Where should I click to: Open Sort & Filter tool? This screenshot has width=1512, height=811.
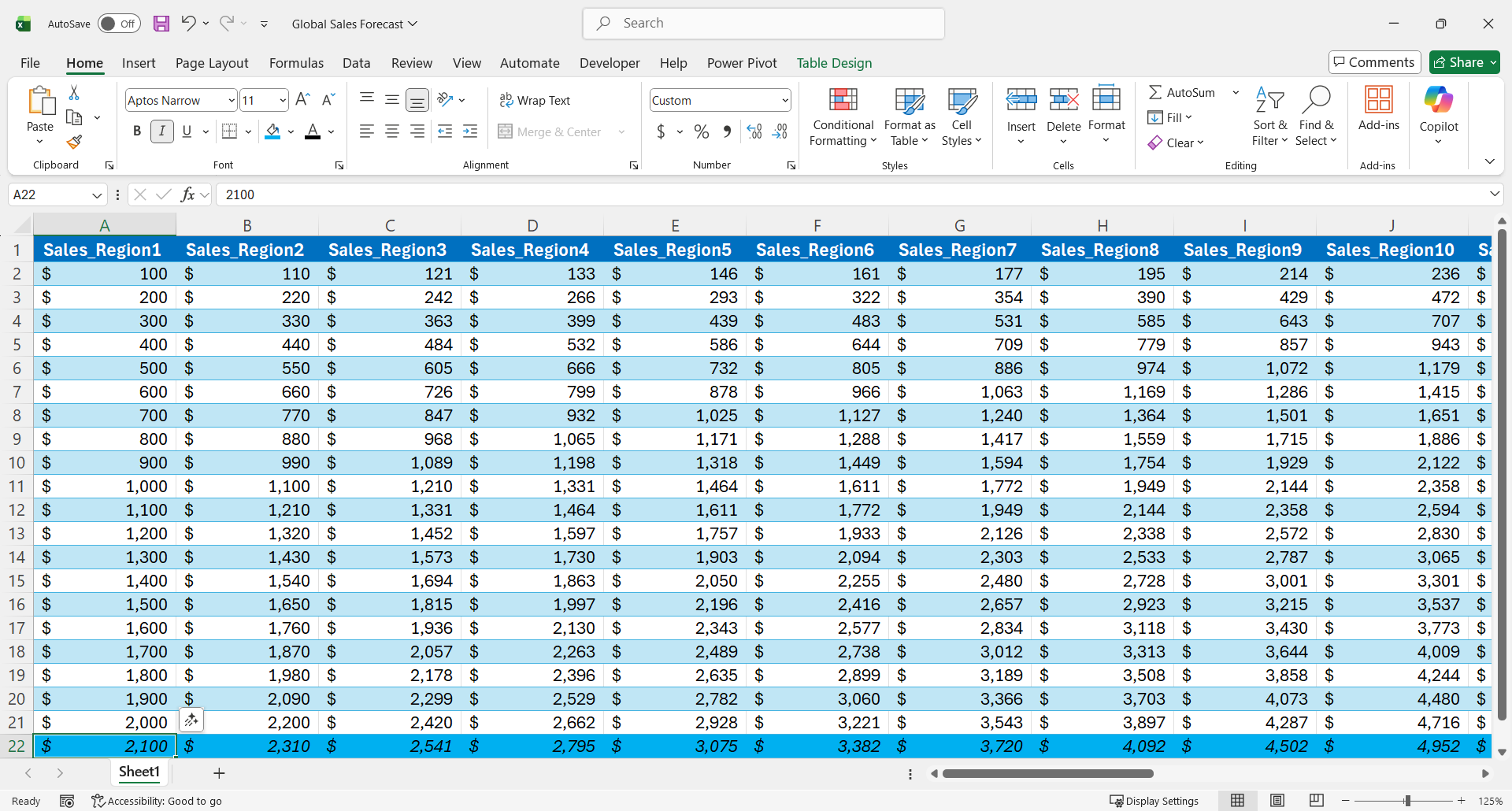pos(1269,117)
